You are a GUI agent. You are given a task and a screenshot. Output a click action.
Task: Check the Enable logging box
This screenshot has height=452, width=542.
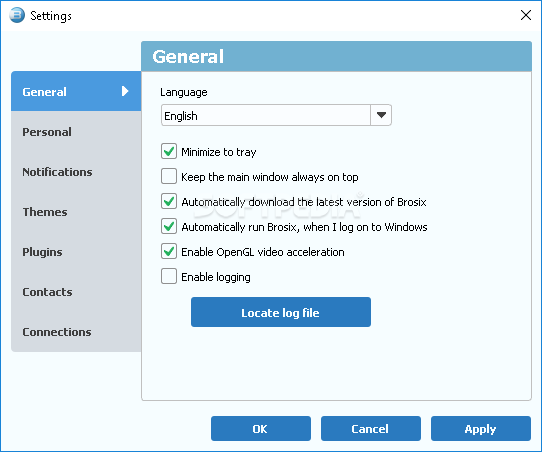tap(169, 276)
